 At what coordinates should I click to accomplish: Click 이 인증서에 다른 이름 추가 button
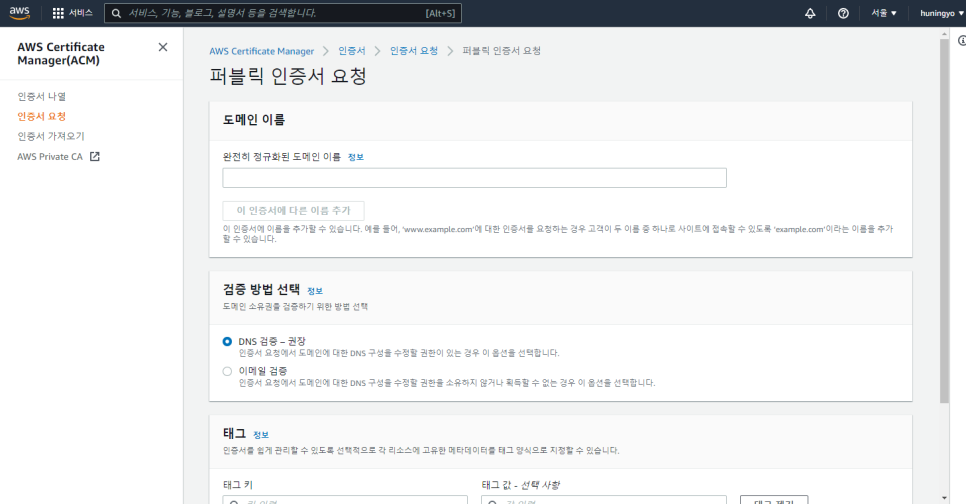coord(293,211)
